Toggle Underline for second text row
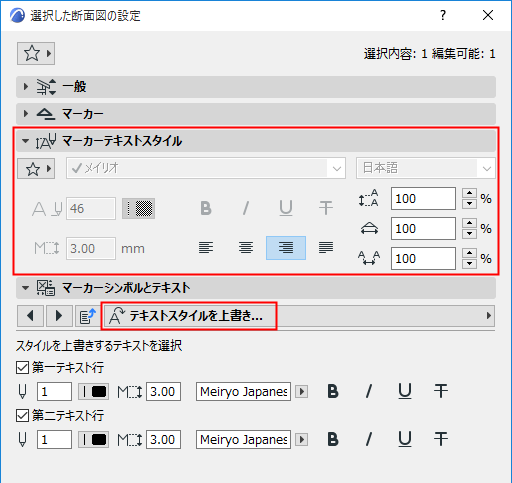 pyautogui.click(x=405, y=439)
